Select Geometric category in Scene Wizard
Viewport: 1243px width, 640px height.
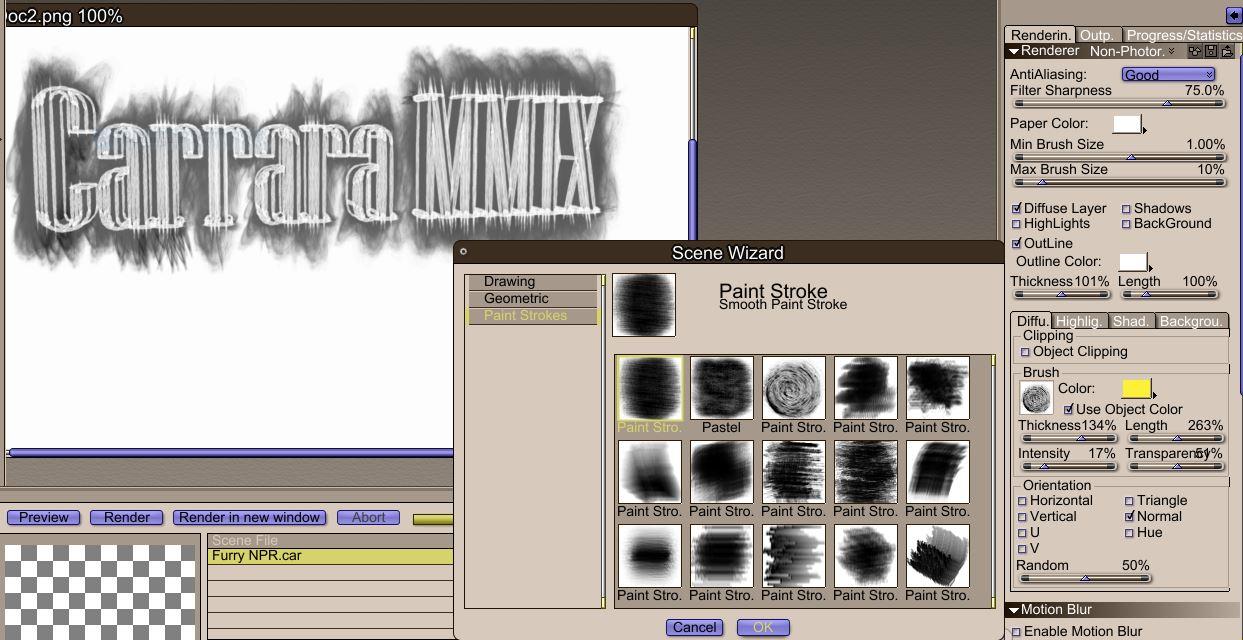pyautogui.click(x=532, y=298)
